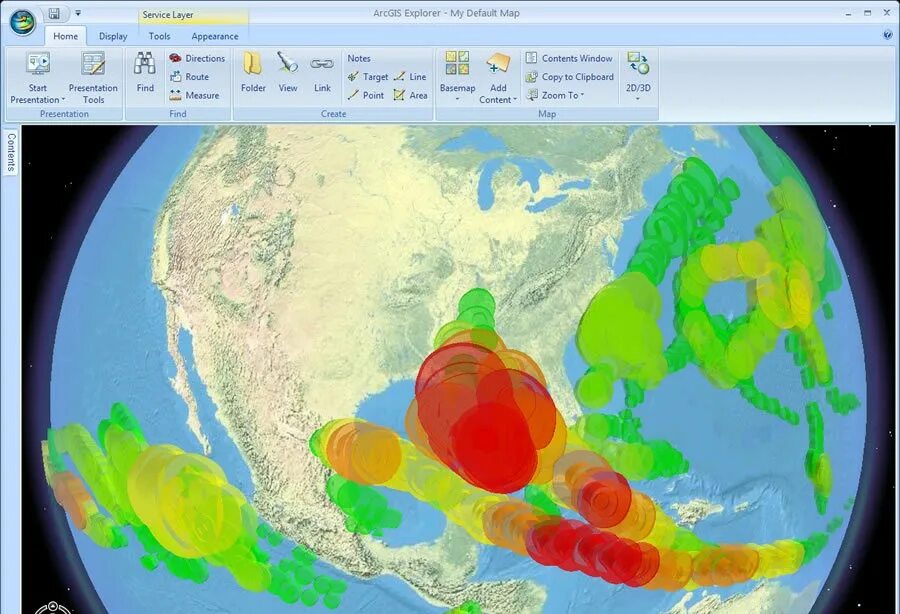
Task: Expand the Contents side panel tab
Action: click(x=11, y=152)
